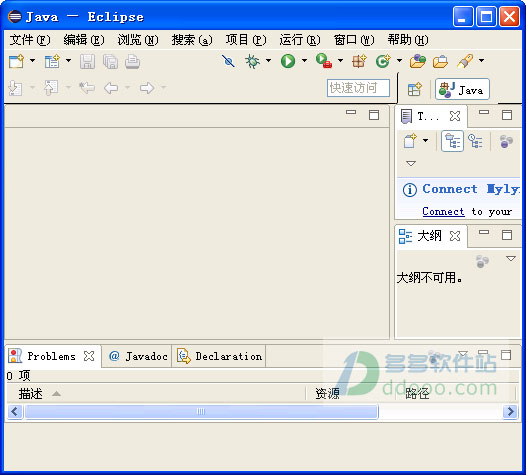Screen dimensions: 526x475
Task: Open the 浏览(N) menu
Action: tap(138, 40)
